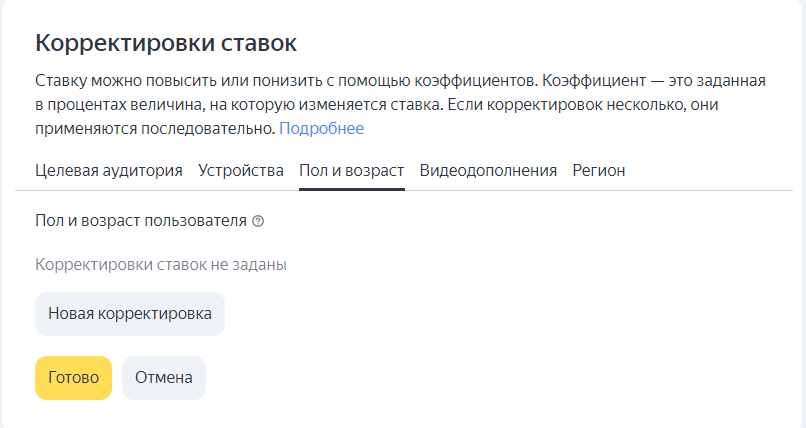View regional bid adjustments tab
The image size is (806, 428).
599,170
